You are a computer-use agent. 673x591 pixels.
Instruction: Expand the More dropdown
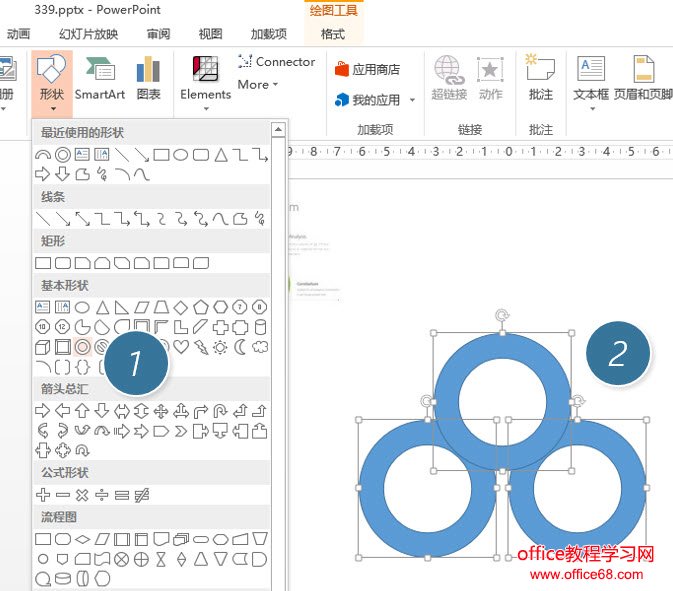[258, 85]
